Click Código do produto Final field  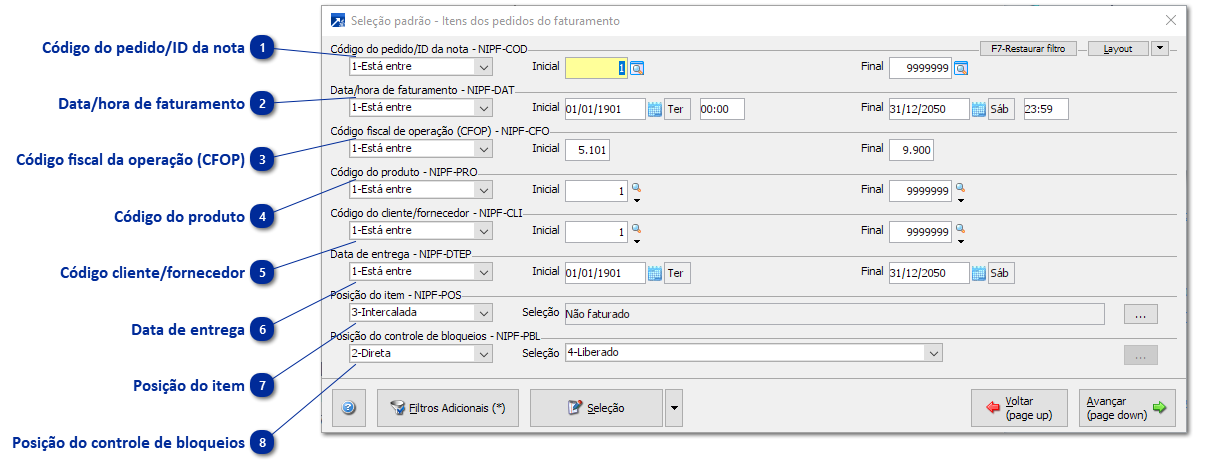(920, 190)
